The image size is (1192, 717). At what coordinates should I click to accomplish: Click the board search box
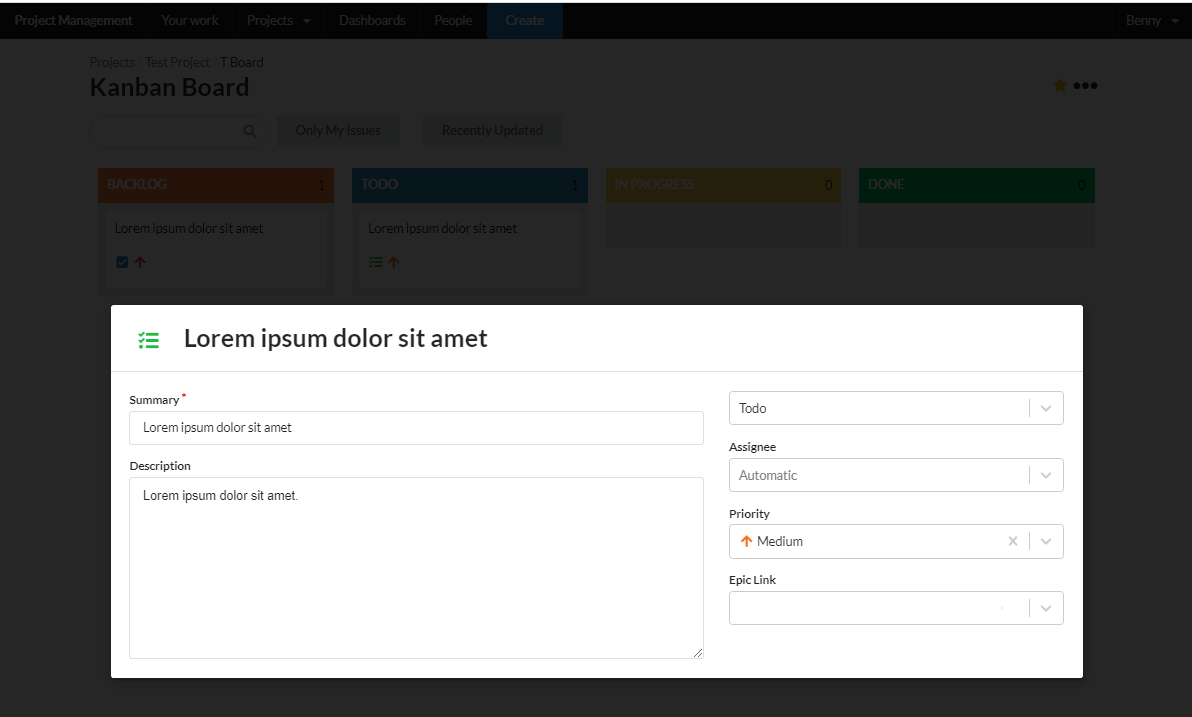178,131
